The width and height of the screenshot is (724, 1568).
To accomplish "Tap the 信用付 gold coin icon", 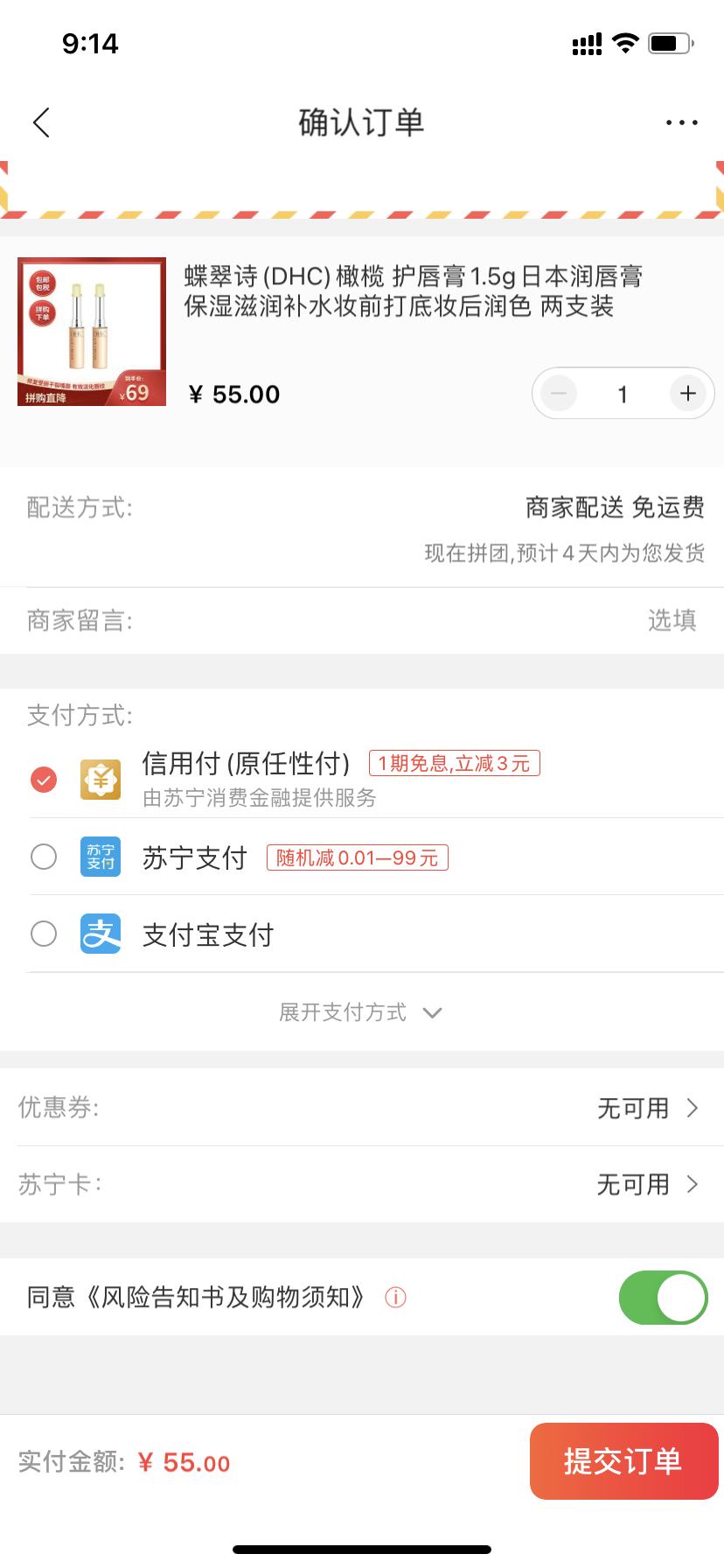I will click(x=101, y=779).
